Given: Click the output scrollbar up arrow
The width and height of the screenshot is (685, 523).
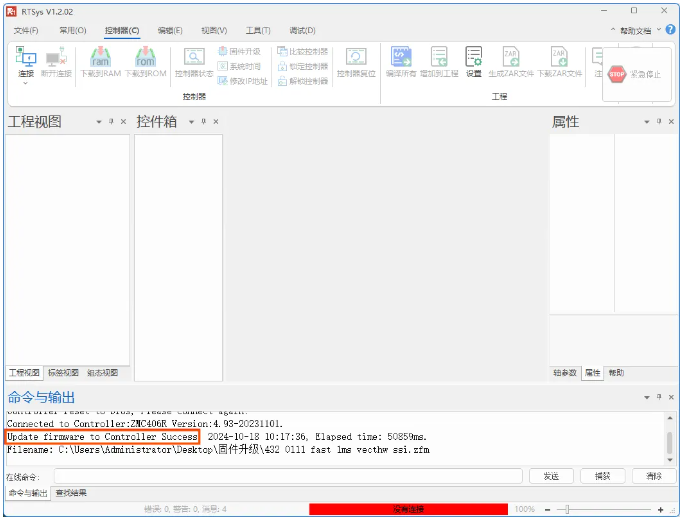Looking at the screenshot, I should [x=670, y=418].
